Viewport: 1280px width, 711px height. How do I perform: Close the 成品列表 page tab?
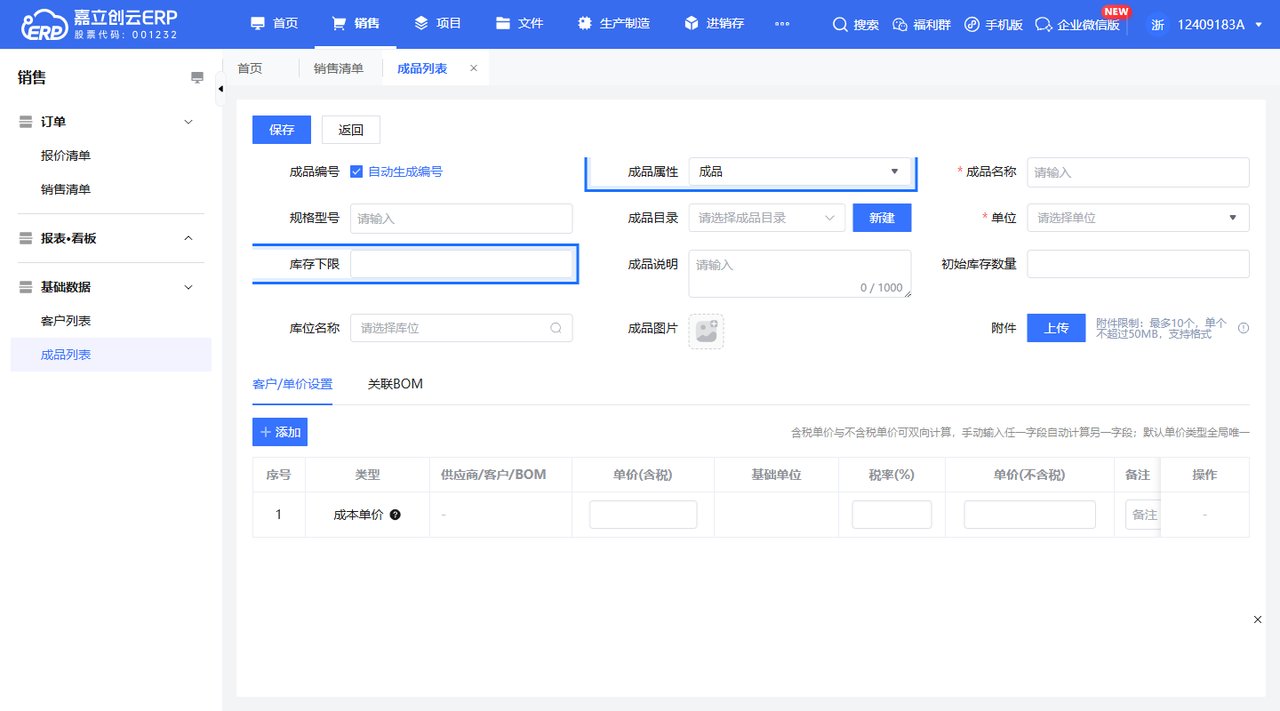(474, 68)
